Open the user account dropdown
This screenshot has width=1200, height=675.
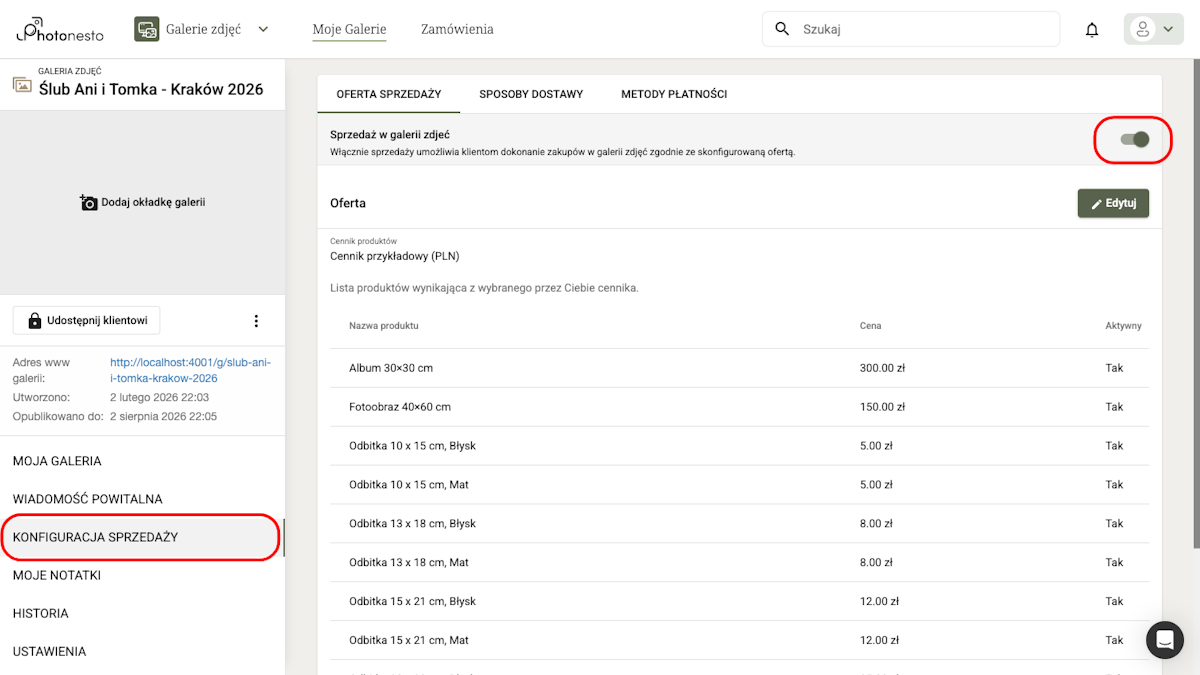click(1153, 30)
